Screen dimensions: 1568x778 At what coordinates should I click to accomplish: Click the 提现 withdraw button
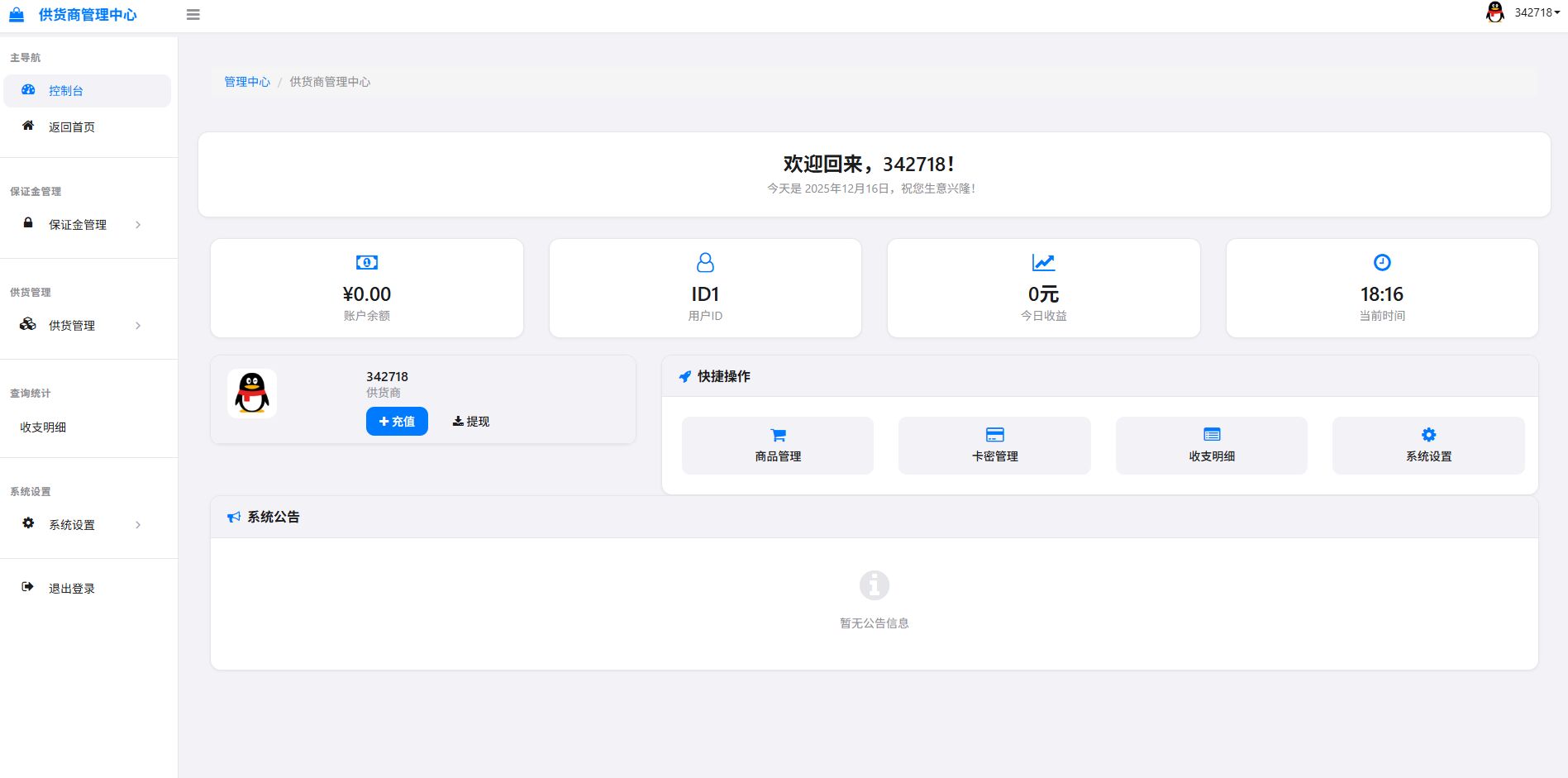(471, 422)
